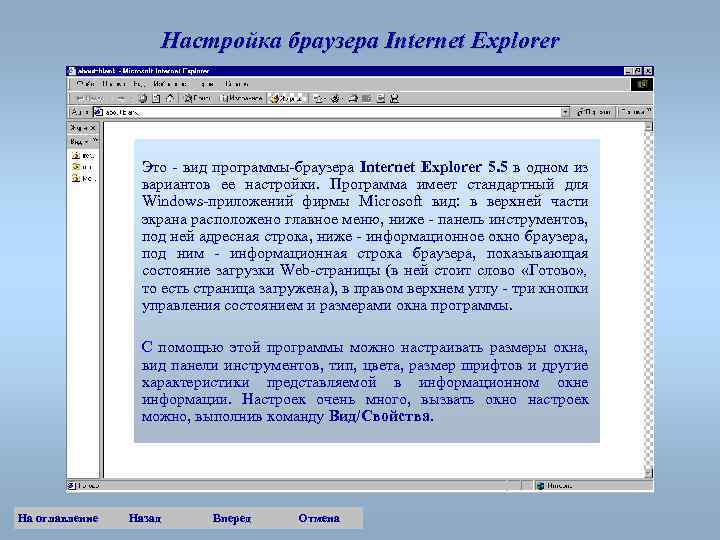Click the Refresh page icon in the toolbar
Image resolution: width=720 pixels, height=540 pixels.
156,98
